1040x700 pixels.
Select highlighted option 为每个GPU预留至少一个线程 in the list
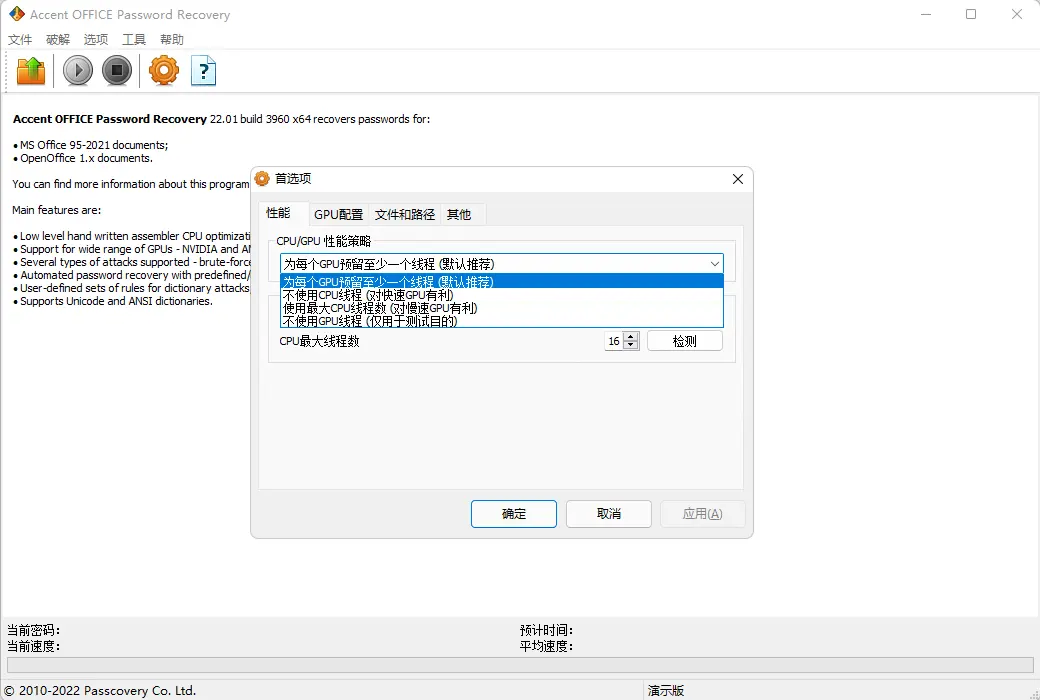(x=501, y=282)
